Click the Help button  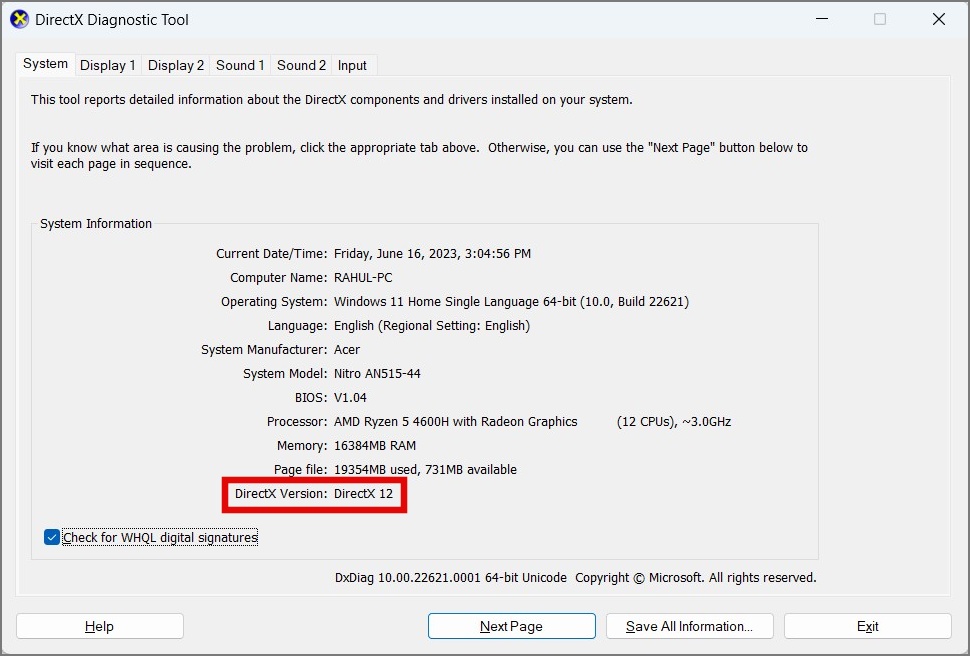coord(100,626)
